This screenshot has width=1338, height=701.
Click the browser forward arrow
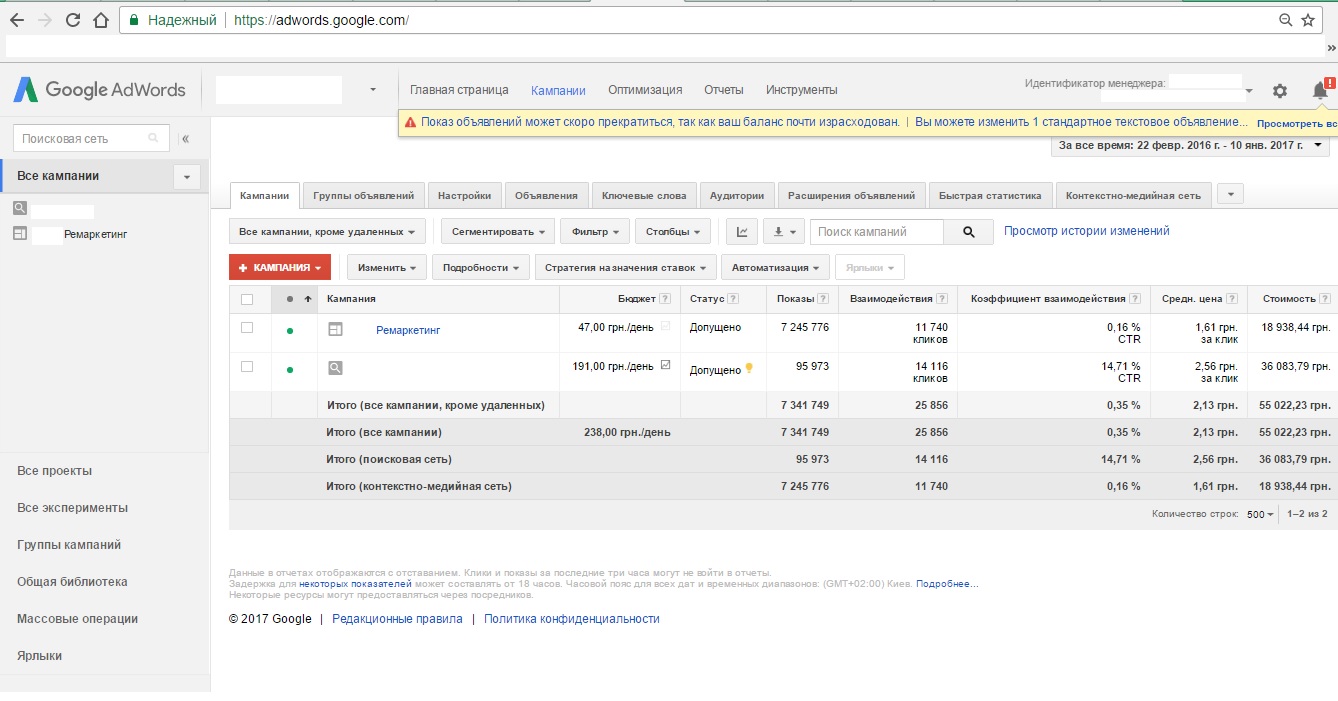(x=45, y=20)
